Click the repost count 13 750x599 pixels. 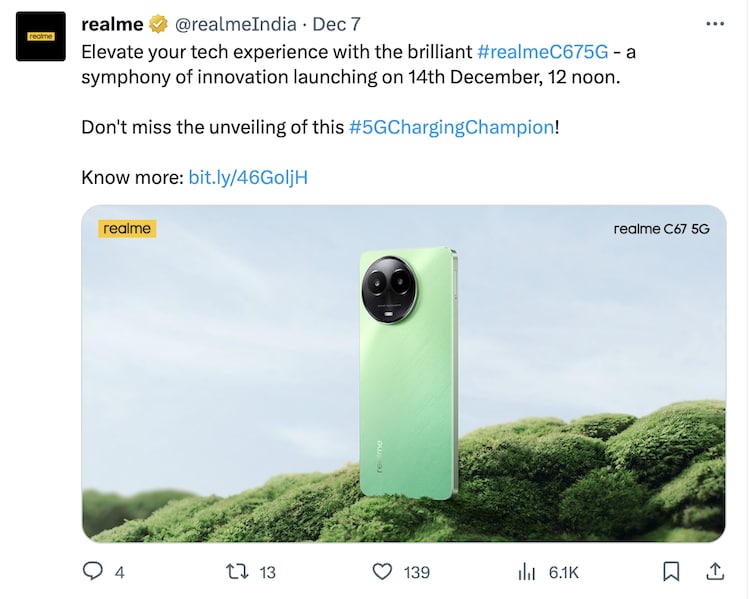[267, 572]
